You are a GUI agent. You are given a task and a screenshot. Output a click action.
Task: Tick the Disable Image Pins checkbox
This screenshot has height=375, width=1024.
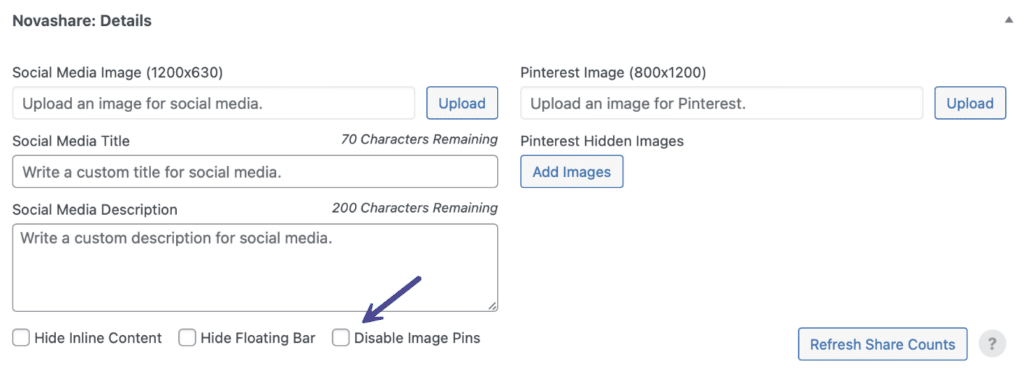pos(341,338)
